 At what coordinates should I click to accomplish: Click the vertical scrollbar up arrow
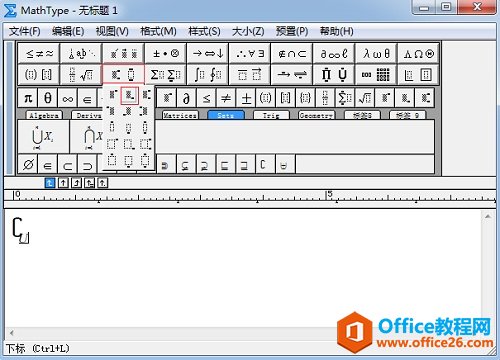point(488,216)
